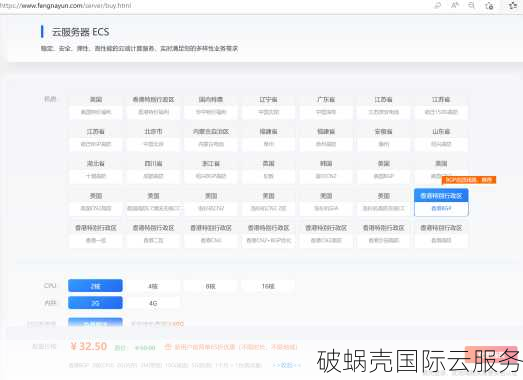Select the 广东省 region card
This screenshot has height=380, width=523.
pyautogui.click(x=326, y=106)
